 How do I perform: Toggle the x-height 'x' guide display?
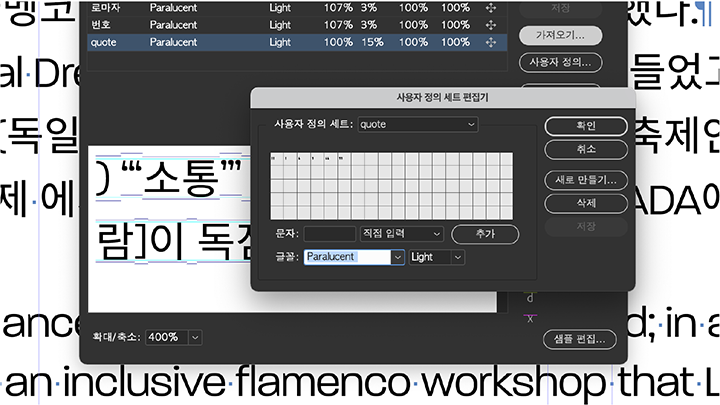click(530, 319)
